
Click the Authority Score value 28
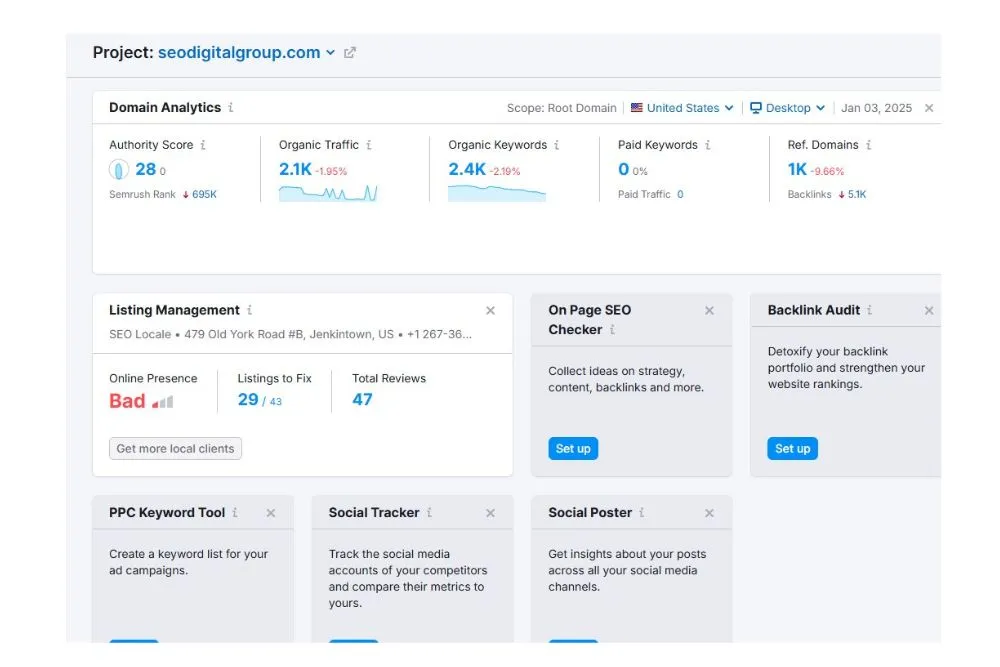pyautogui.click(x=145, y=169)
